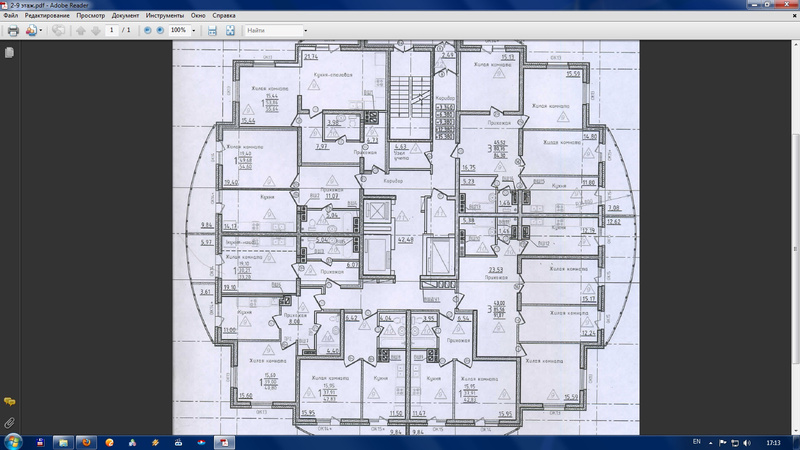The image size is (800, 450).
Task: Click the zoom in button
Action: pyautogui.click(x=160, y=31)
